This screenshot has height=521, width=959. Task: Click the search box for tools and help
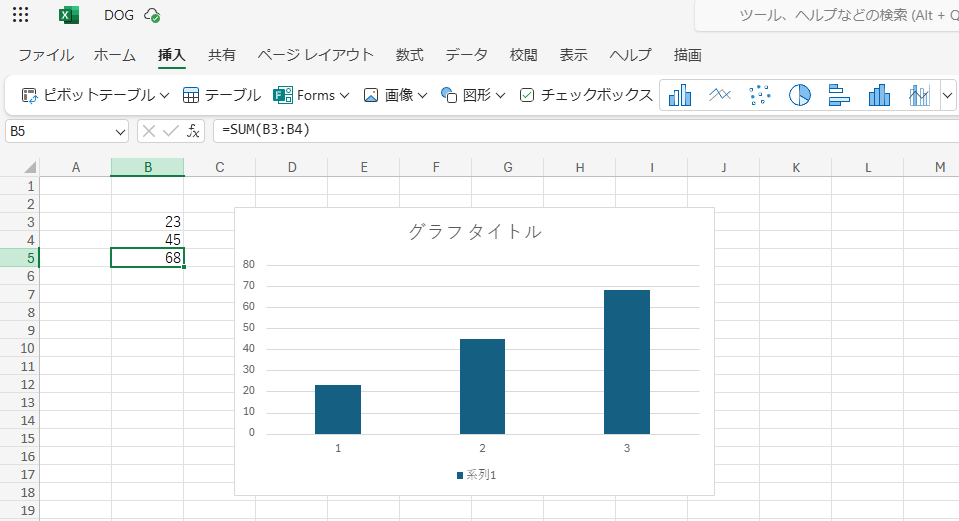pyautogui.click(x=830, y=15)
